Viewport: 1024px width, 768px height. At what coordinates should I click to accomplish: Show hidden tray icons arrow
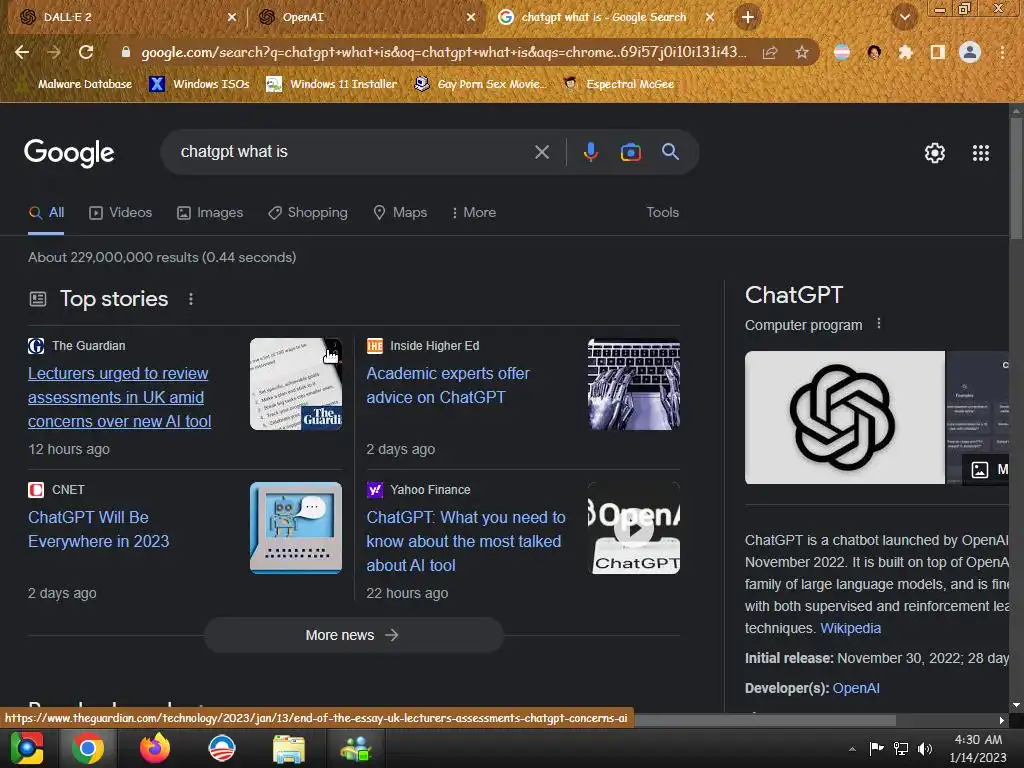(852, 749)
